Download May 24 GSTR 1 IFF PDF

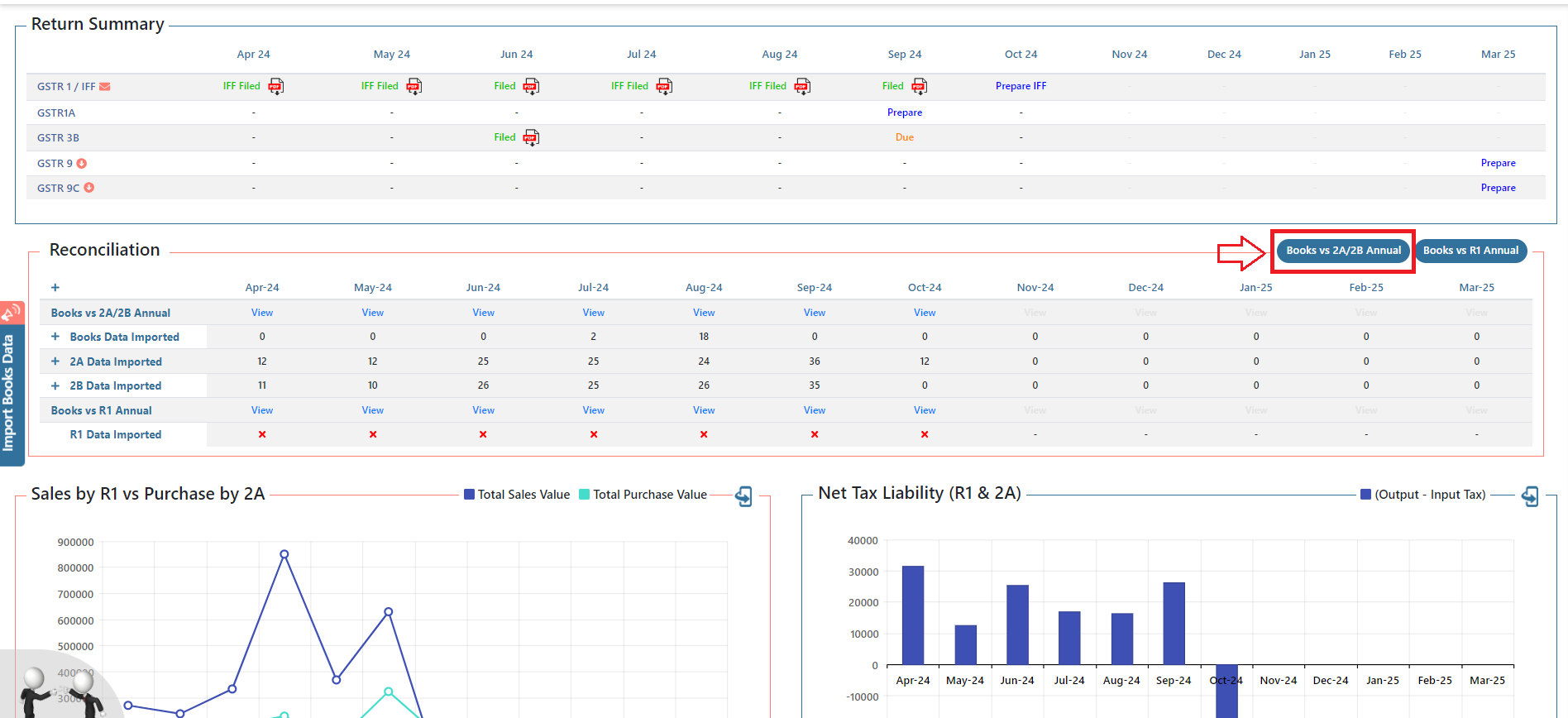[x=414, y=86]
